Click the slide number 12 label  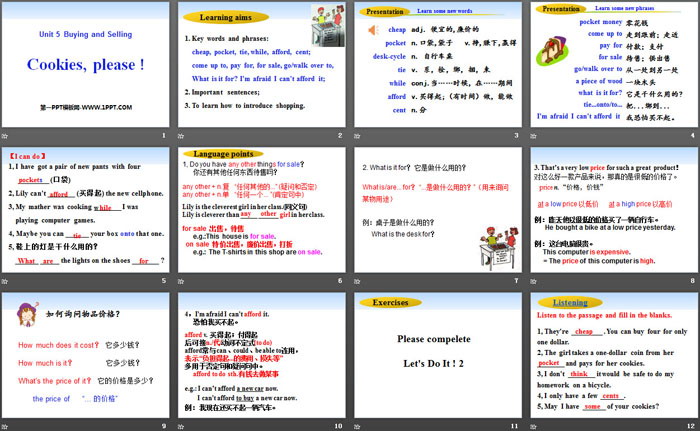coord(691,426)
